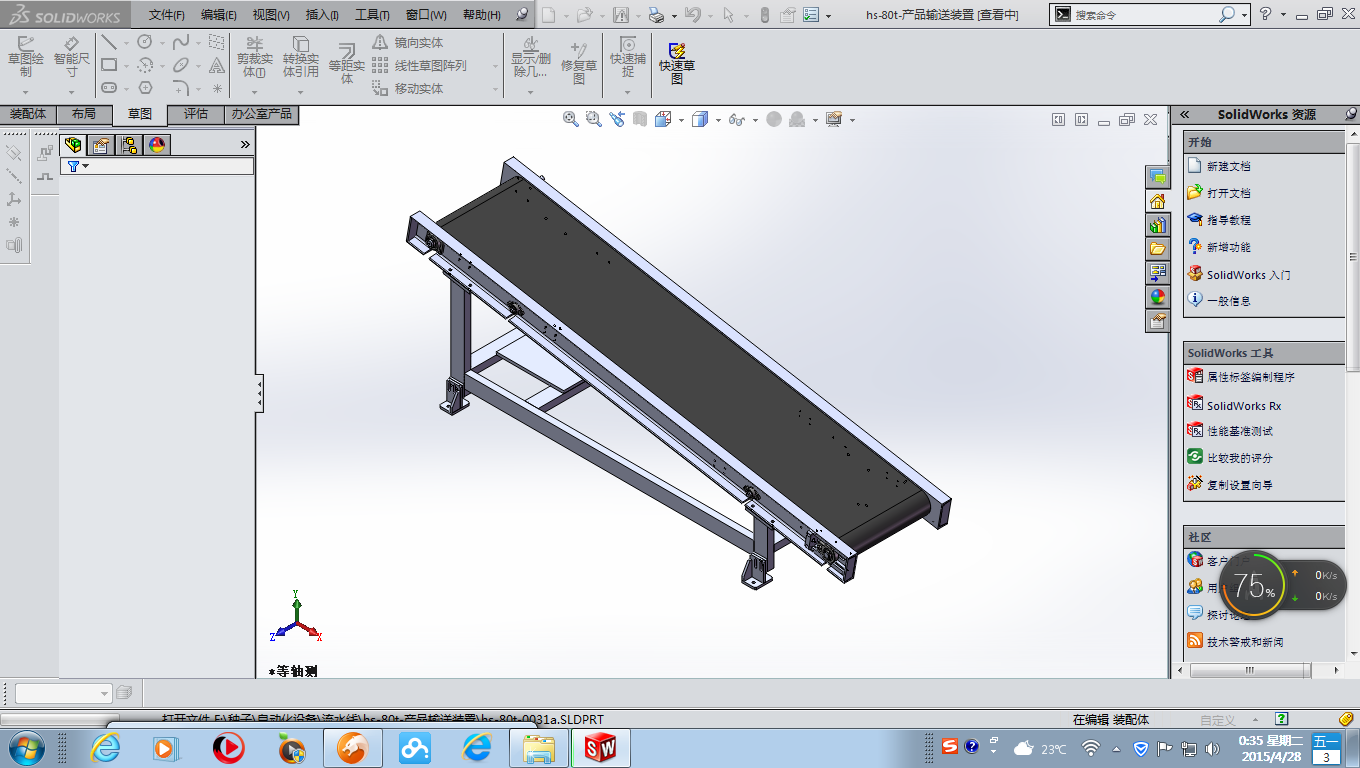Viewport: 1360px width, 768px height.
Task: Open Internet Explorer from the taskbar
Action: (x=105, y=747)
